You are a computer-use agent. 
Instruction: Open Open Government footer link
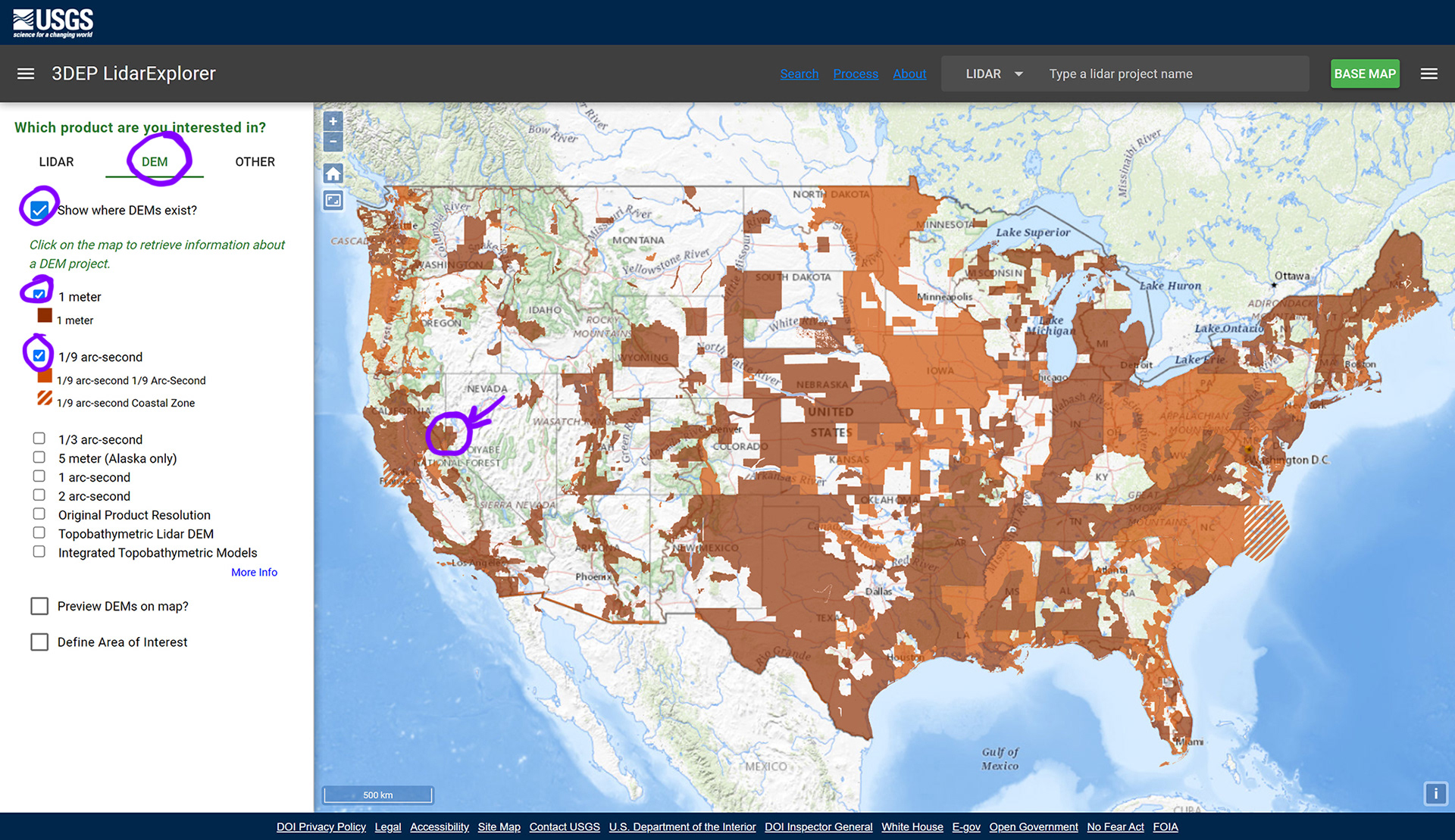coord(1034,827)
